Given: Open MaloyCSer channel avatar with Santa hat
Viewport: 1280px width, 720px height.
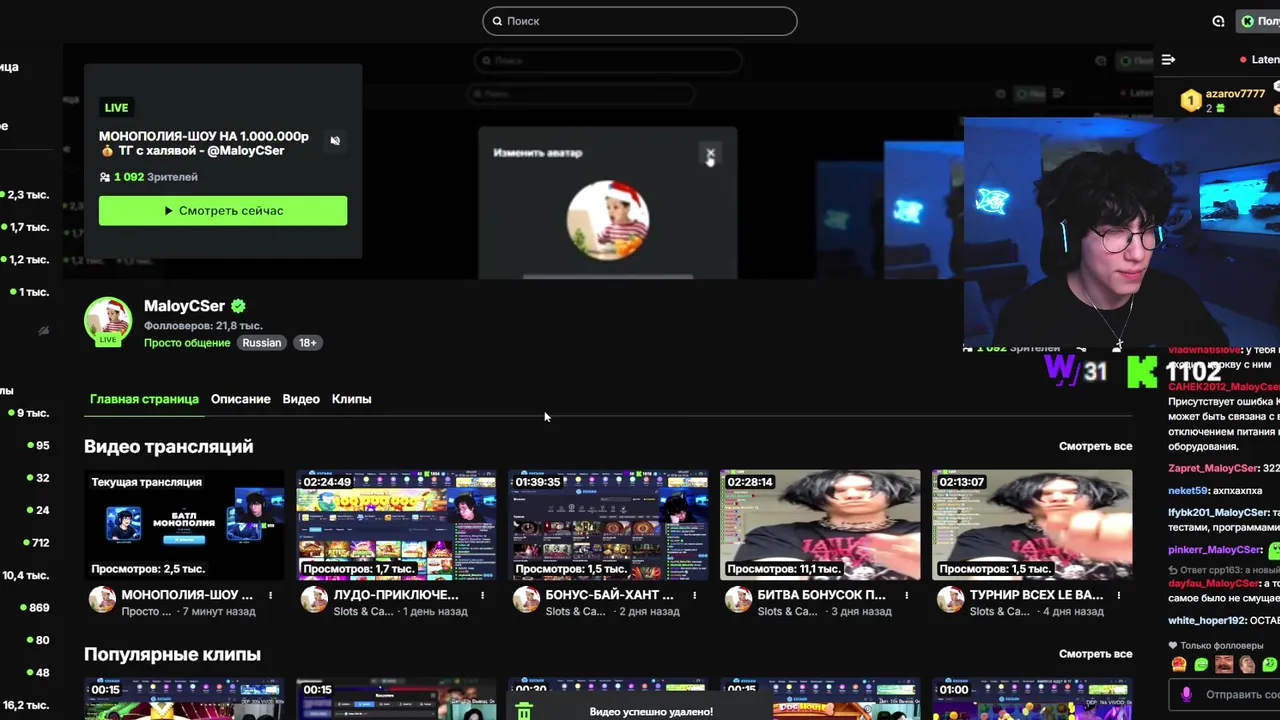Looking at the screenshot, I should pos(108,321).
